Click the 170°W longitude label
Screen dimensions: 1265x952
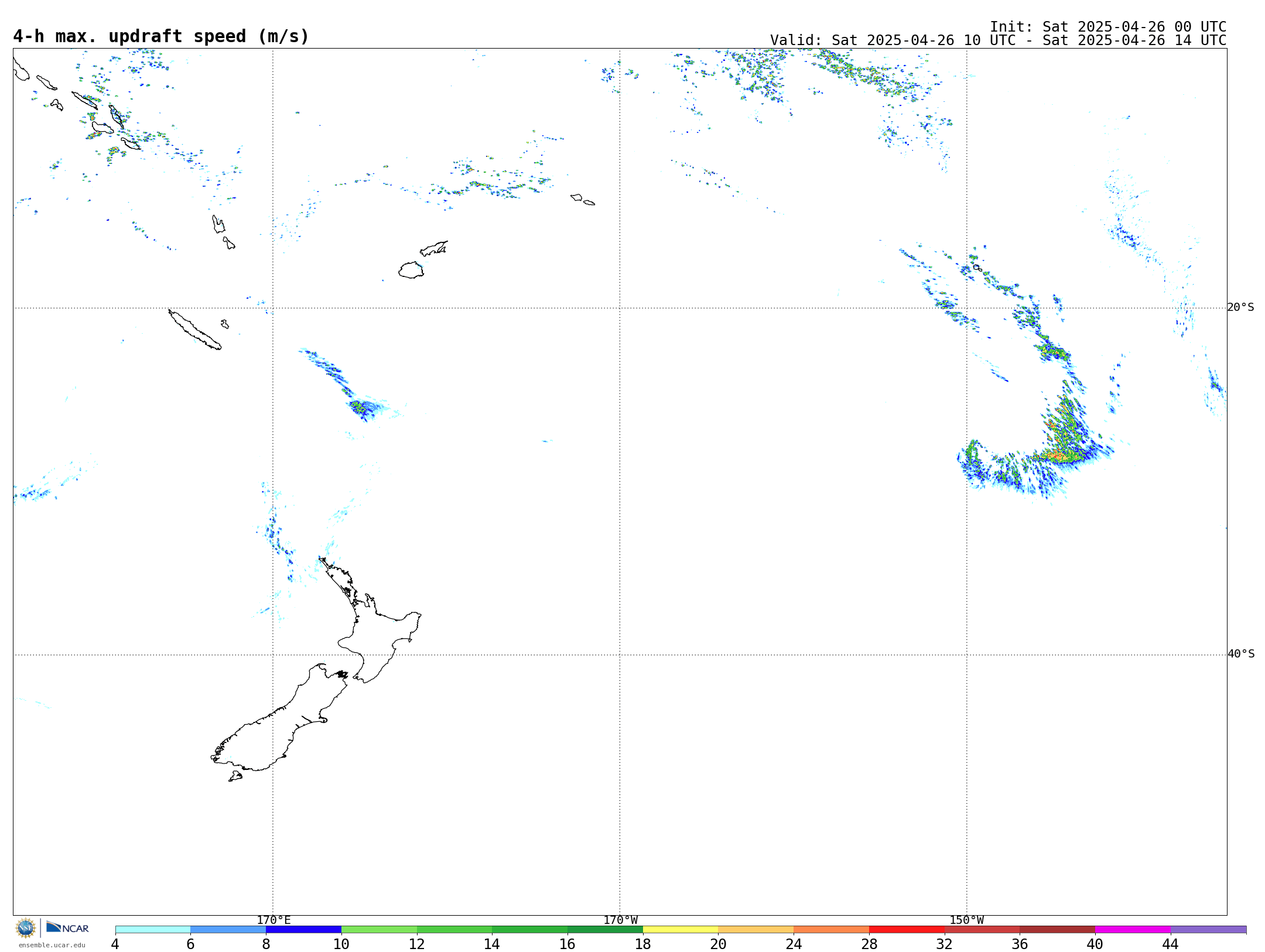620,920
